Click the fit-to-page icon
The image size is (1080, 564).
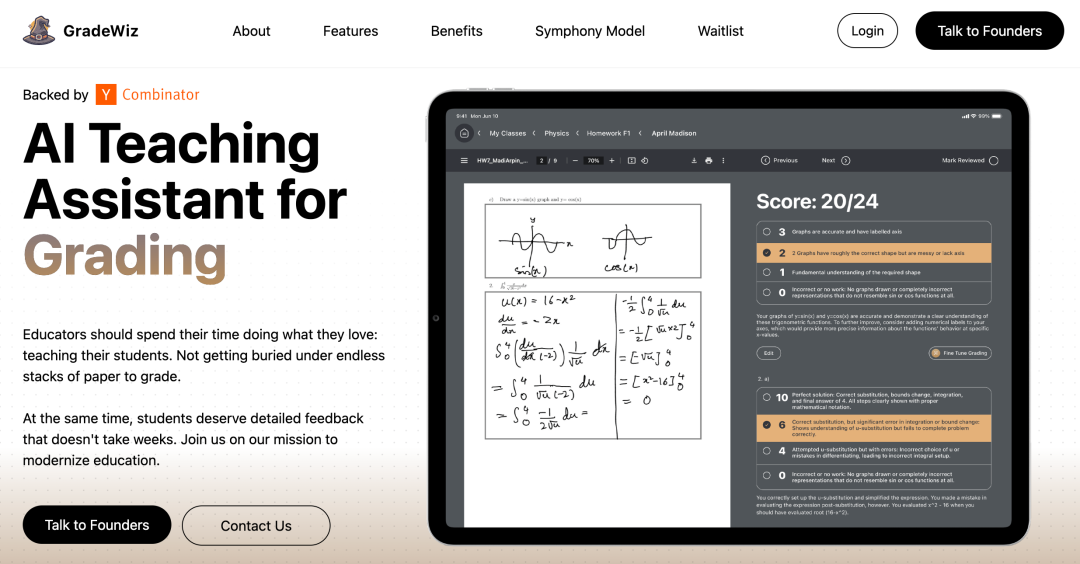coord(632,160)
